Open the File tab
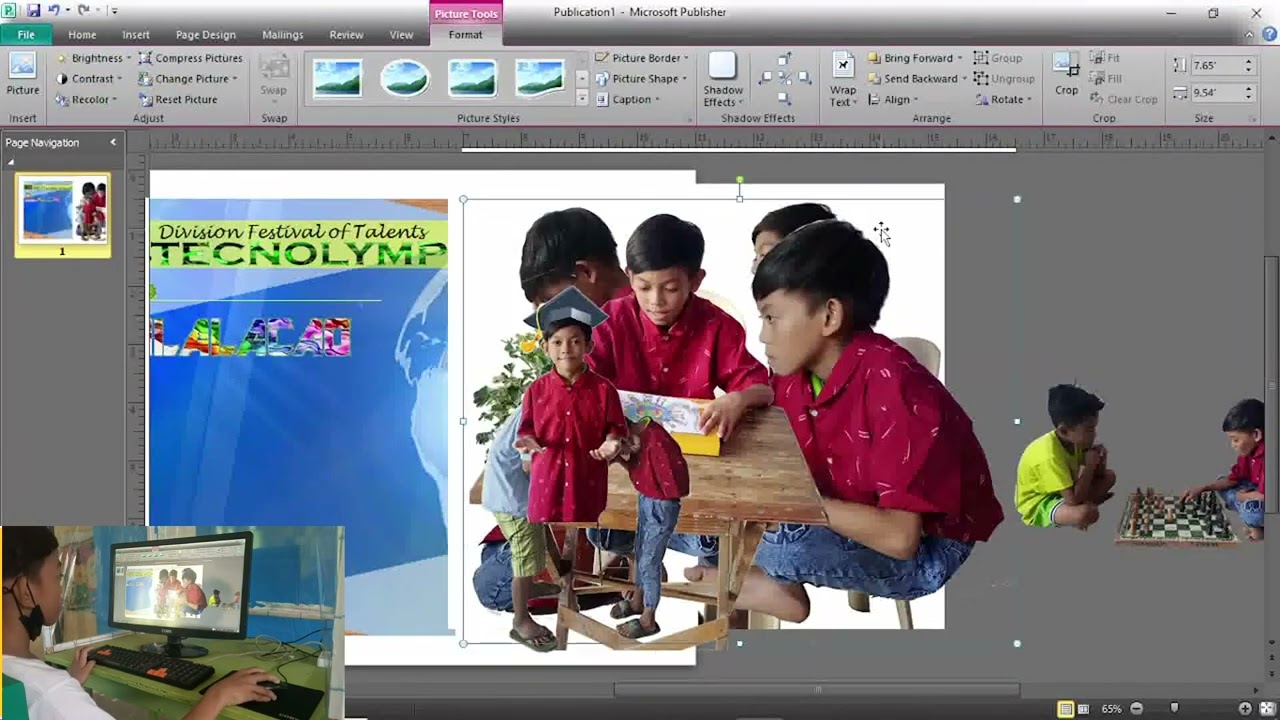The image size is (1280, 720). (26, 34)
